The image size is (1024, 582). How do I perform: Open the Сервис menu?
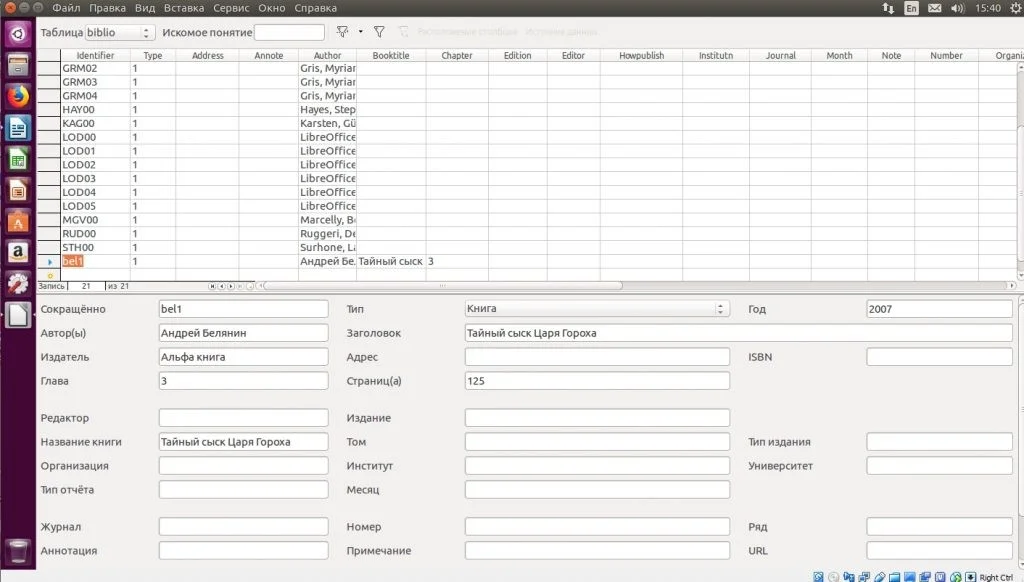pyautogui.click(x=231, y=8)
